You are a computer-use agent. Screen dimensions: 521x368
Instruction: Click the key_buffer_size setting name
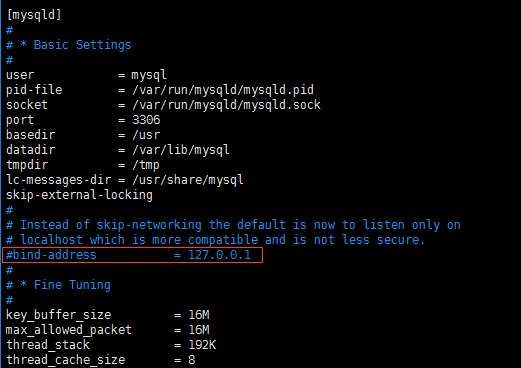tap(59, 315)
